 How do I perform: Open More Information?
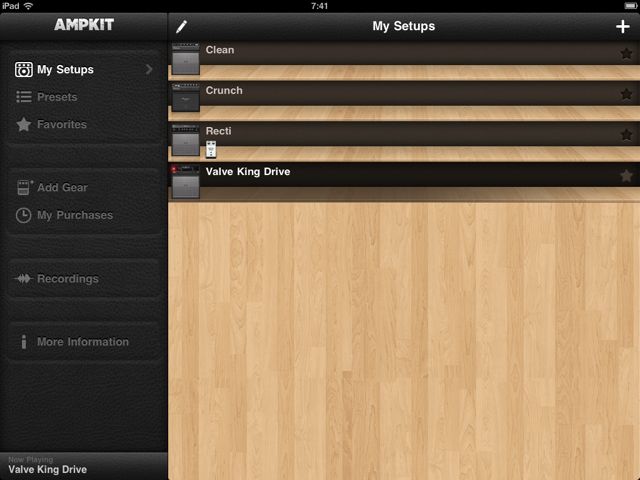(84, 342)
